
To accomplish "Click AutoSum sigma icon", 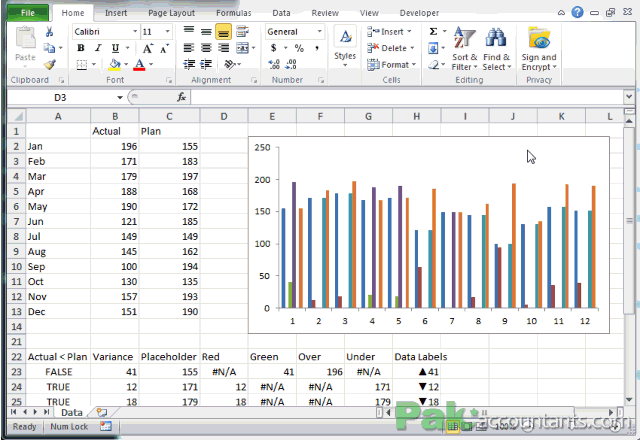I will tap(433, 31).
